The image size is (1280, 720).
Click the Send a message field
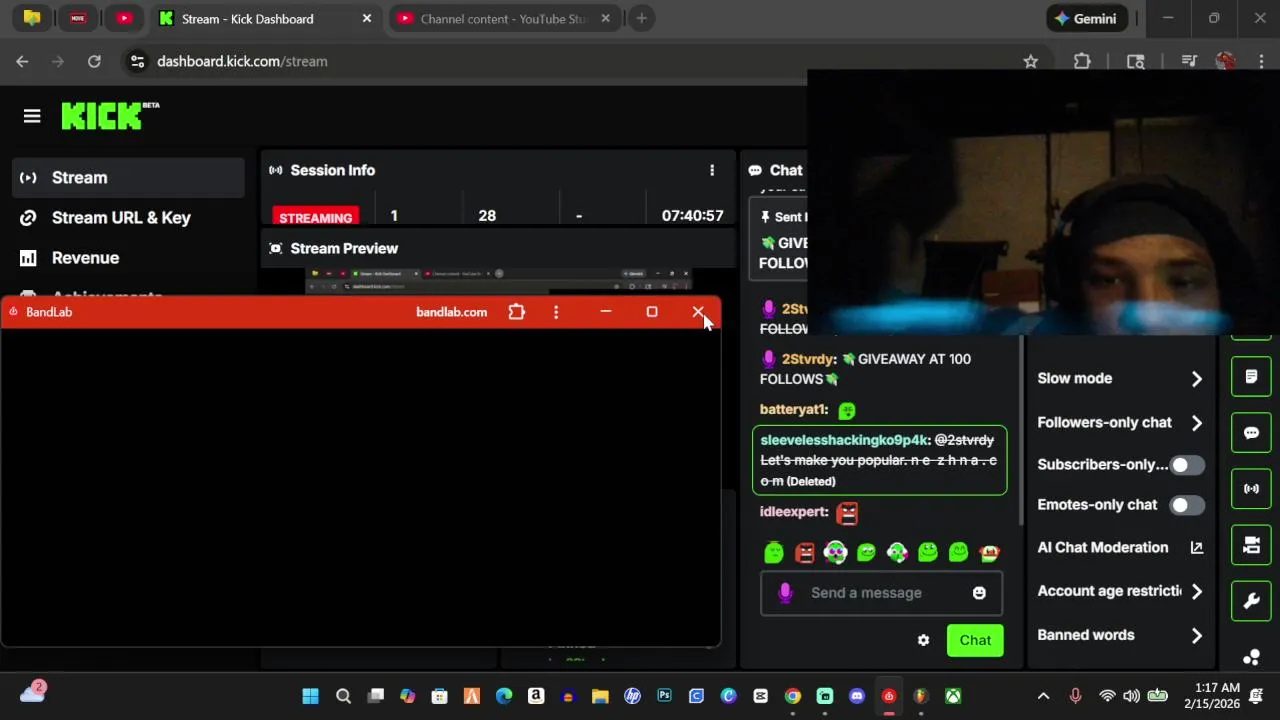click(x=881, y=593)
